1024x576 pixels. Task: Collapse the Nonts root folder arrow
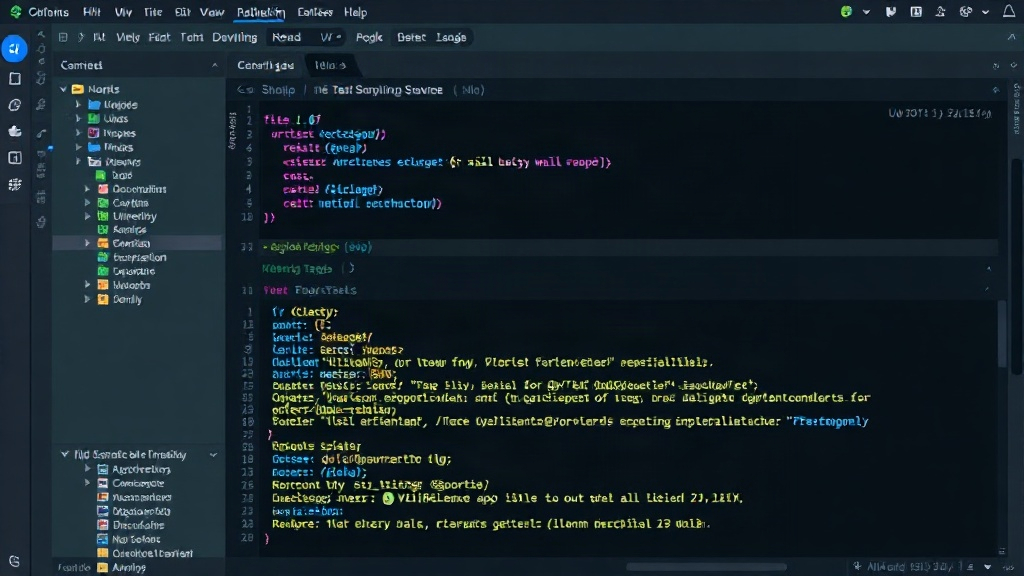point(63,89)
